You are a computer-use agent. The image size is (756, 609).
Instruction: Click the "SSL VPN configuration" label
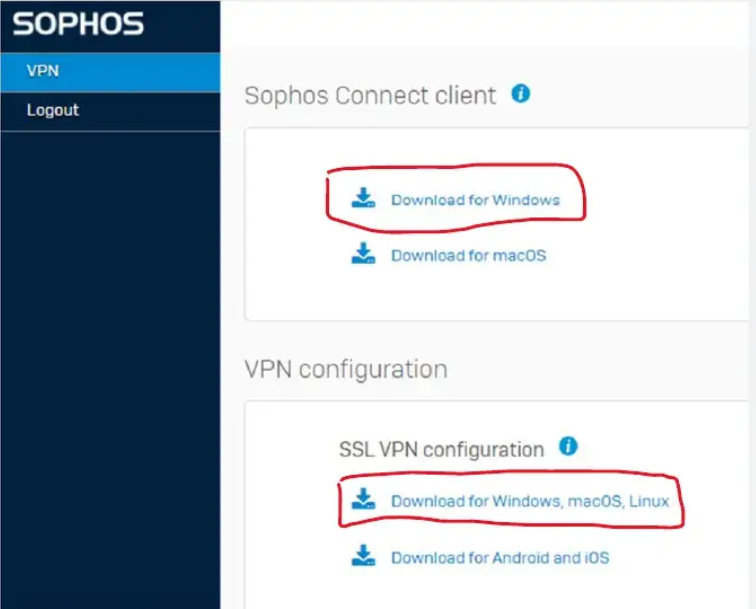tap(441, 449)
